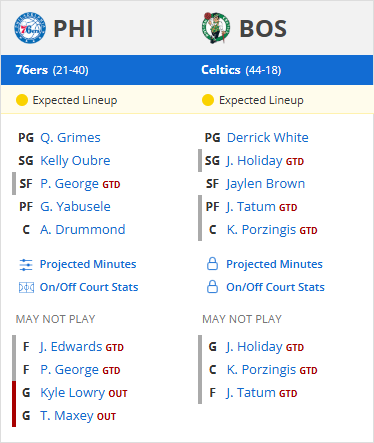Click the Philadelphia 76ers team logo
This screenshot has width=374, height=443.
click(30, 28)
